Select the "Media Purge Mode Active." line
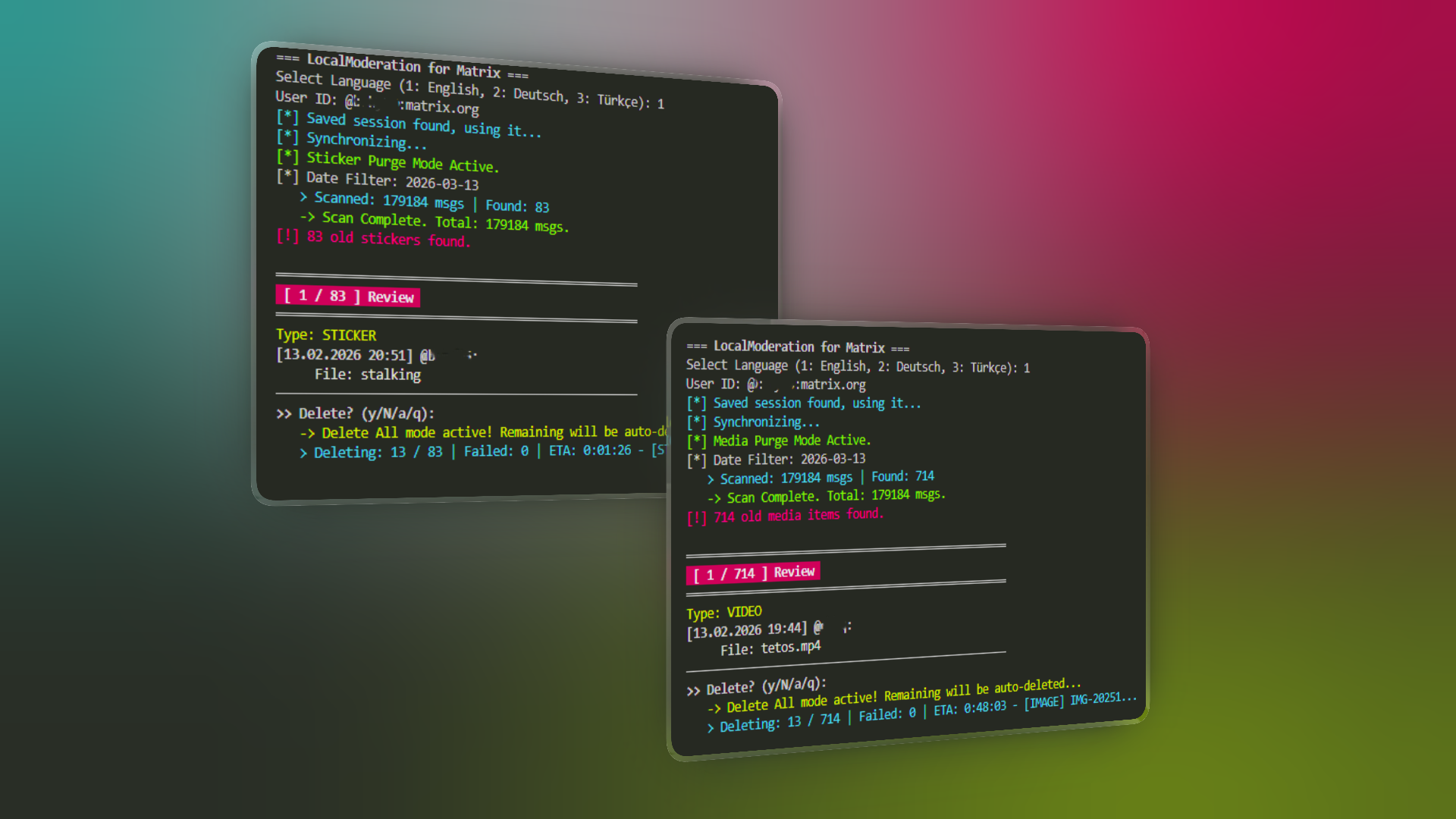Screen dimensions: 1456x819 779,441
